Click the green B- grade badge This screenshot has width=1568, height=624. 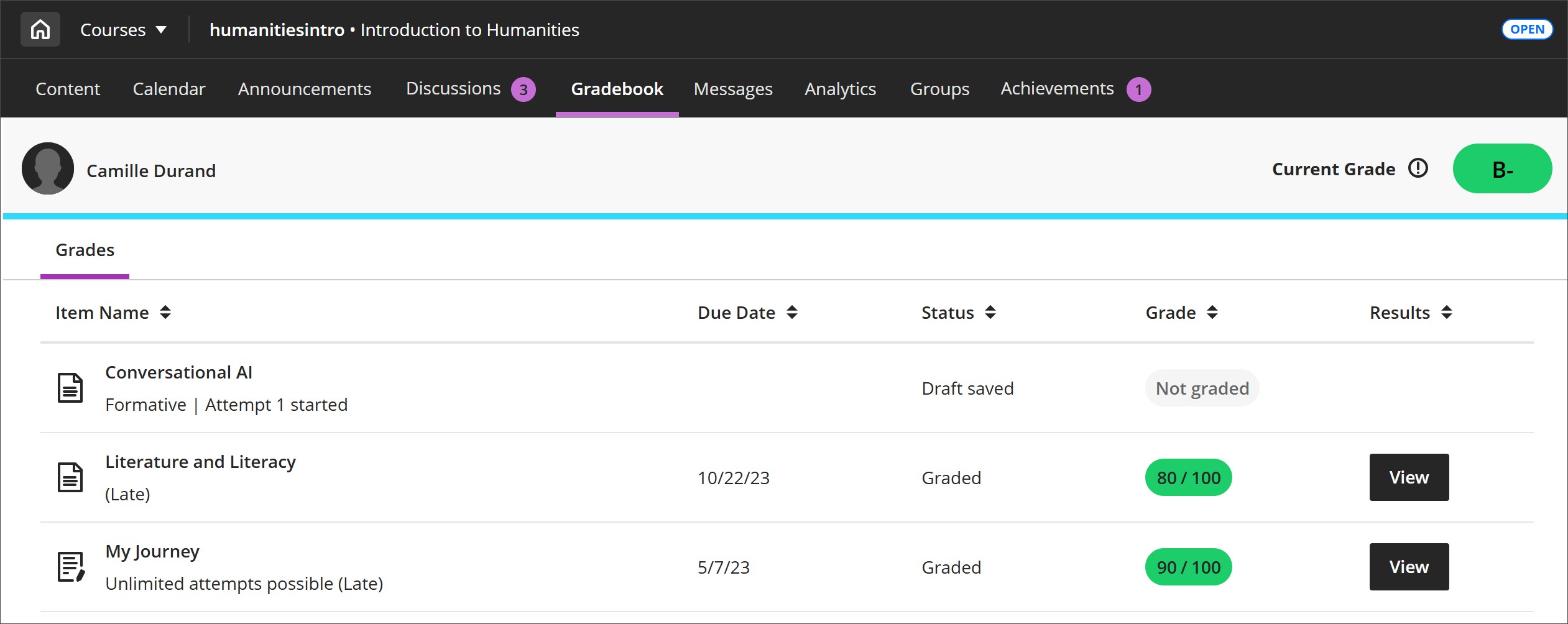tap(1502, 168)
